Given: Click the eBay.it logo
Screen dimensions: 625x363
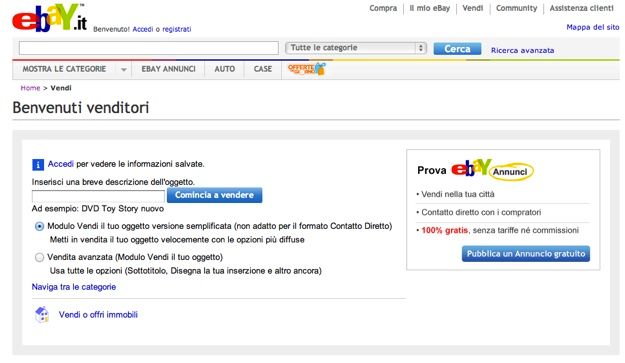Looking at the screenshot, I should (50, 18).
